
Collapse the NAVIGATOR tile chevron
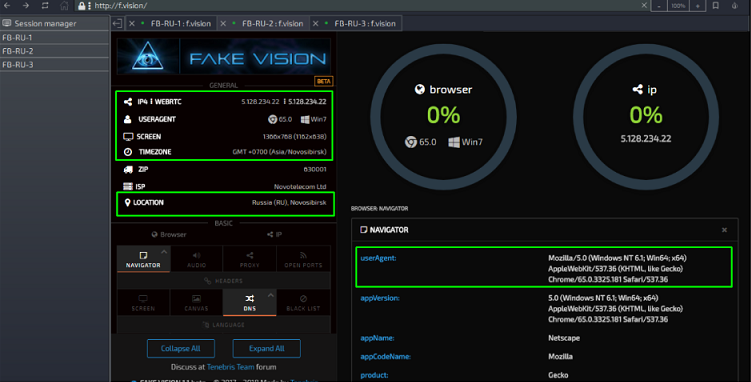tap(164, 252)
